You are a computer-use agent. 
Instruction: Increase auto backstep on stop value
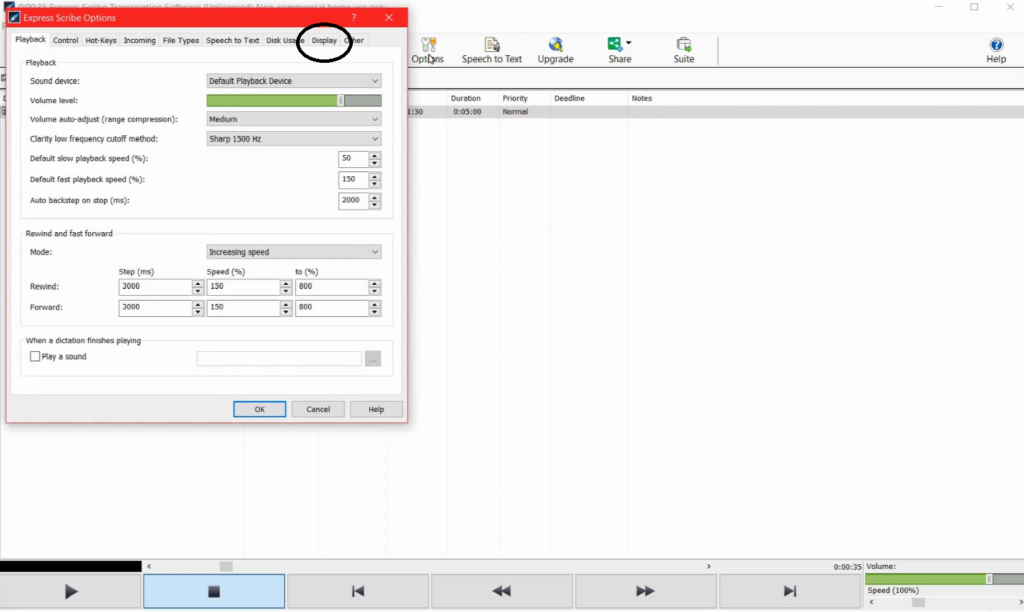[x=374, y=197]
